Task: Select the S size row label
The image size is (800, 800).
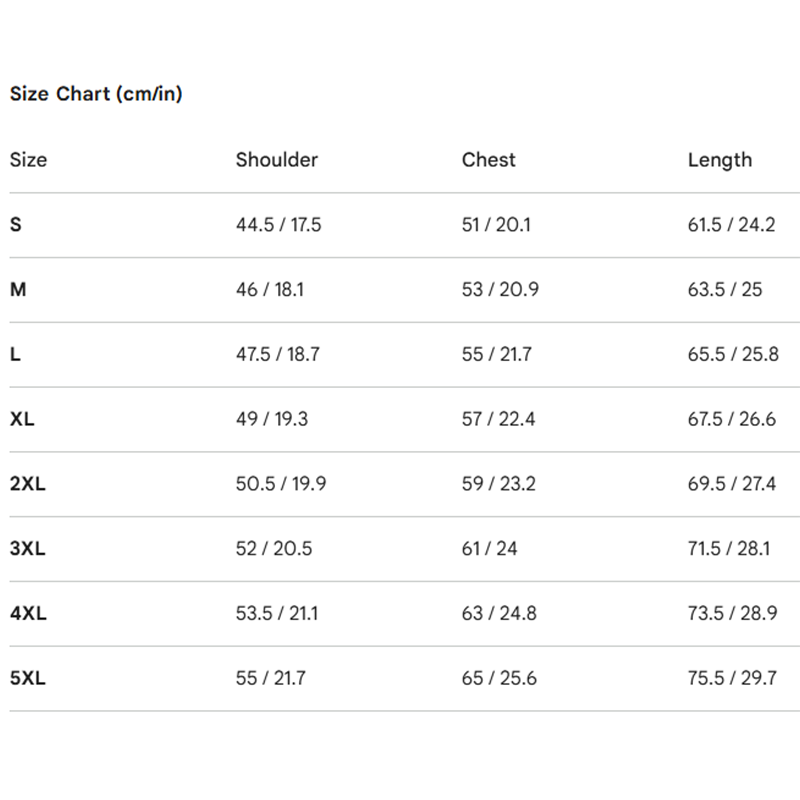Action: click(x=16, y=225)
